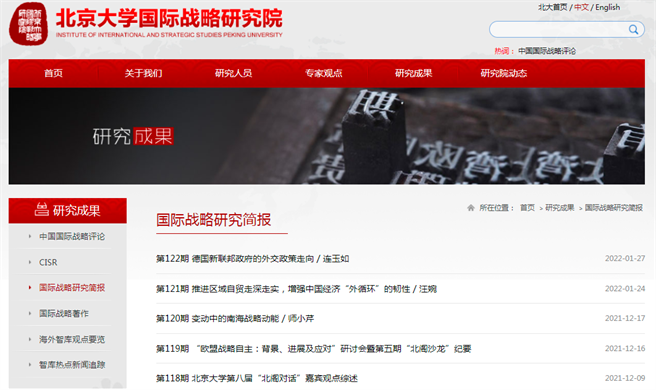The width and height of the screenshot is (656, 390).
Task: Open the 关于我们 navigation menu
Action: 144,73
